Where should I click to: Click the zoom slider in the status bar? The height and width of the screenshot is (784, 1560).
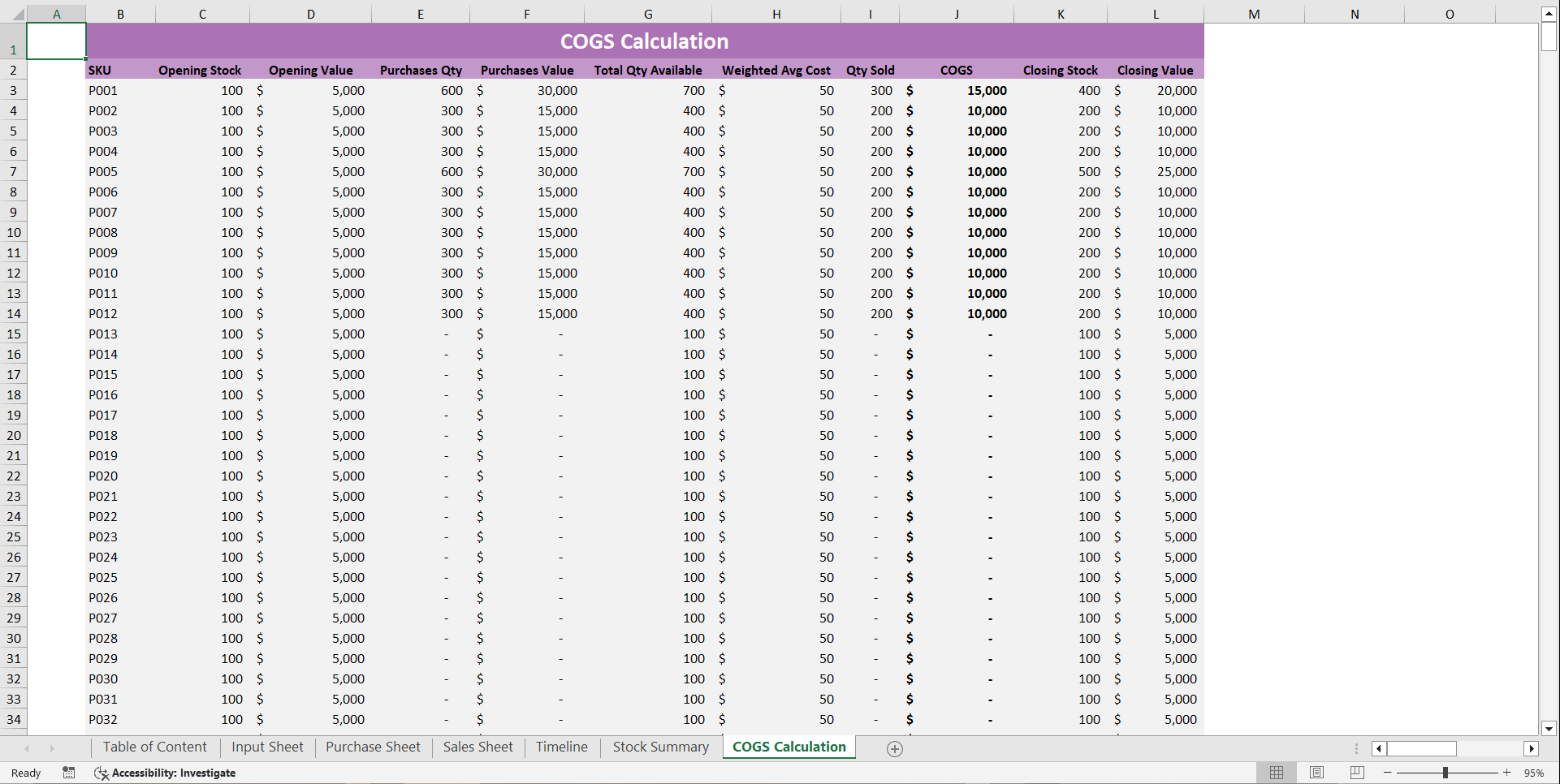click(x=1445, y=773)
